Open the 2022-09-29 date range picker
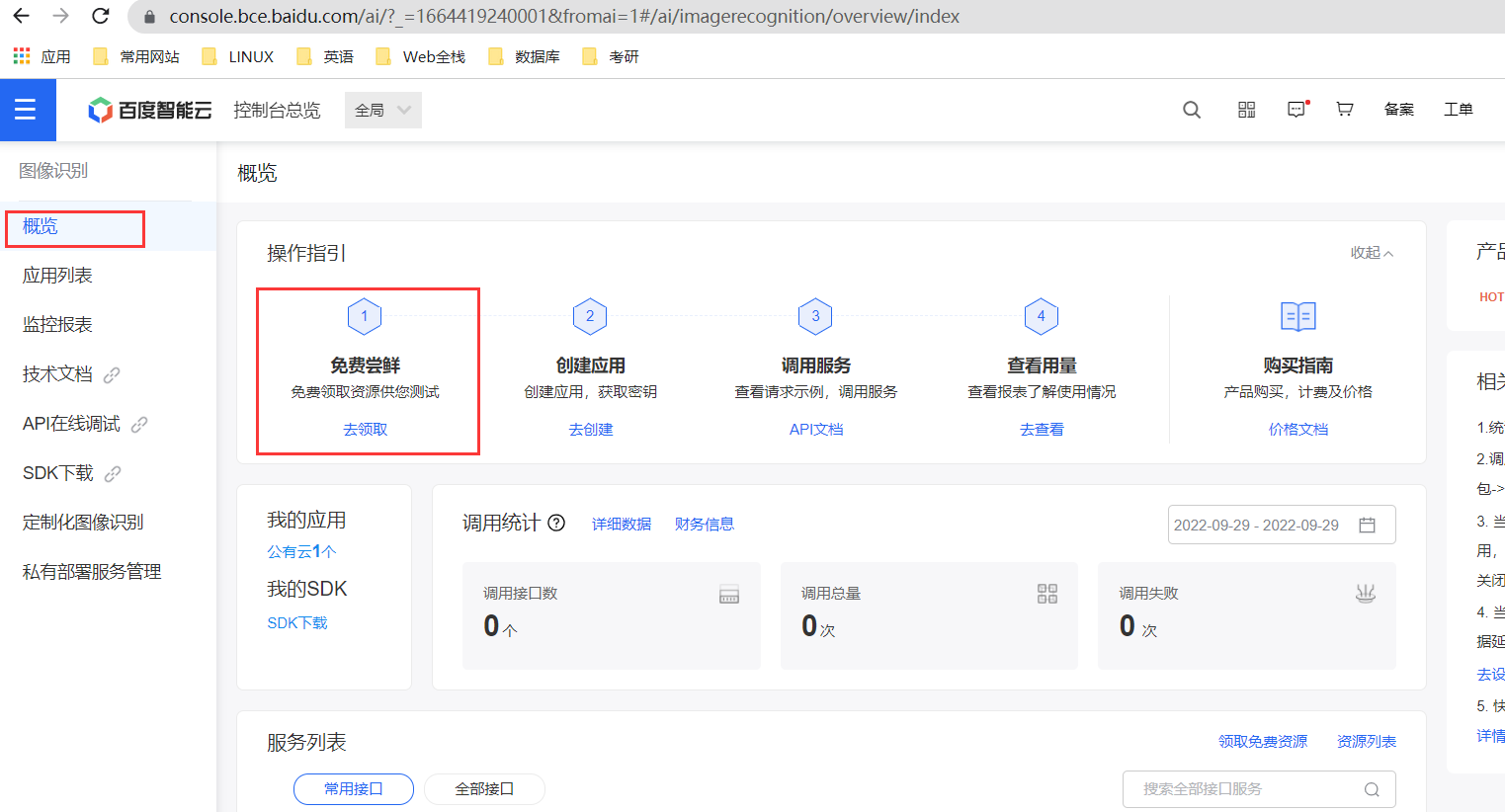The image size is (1505, 812). (x=1282, y=525)
